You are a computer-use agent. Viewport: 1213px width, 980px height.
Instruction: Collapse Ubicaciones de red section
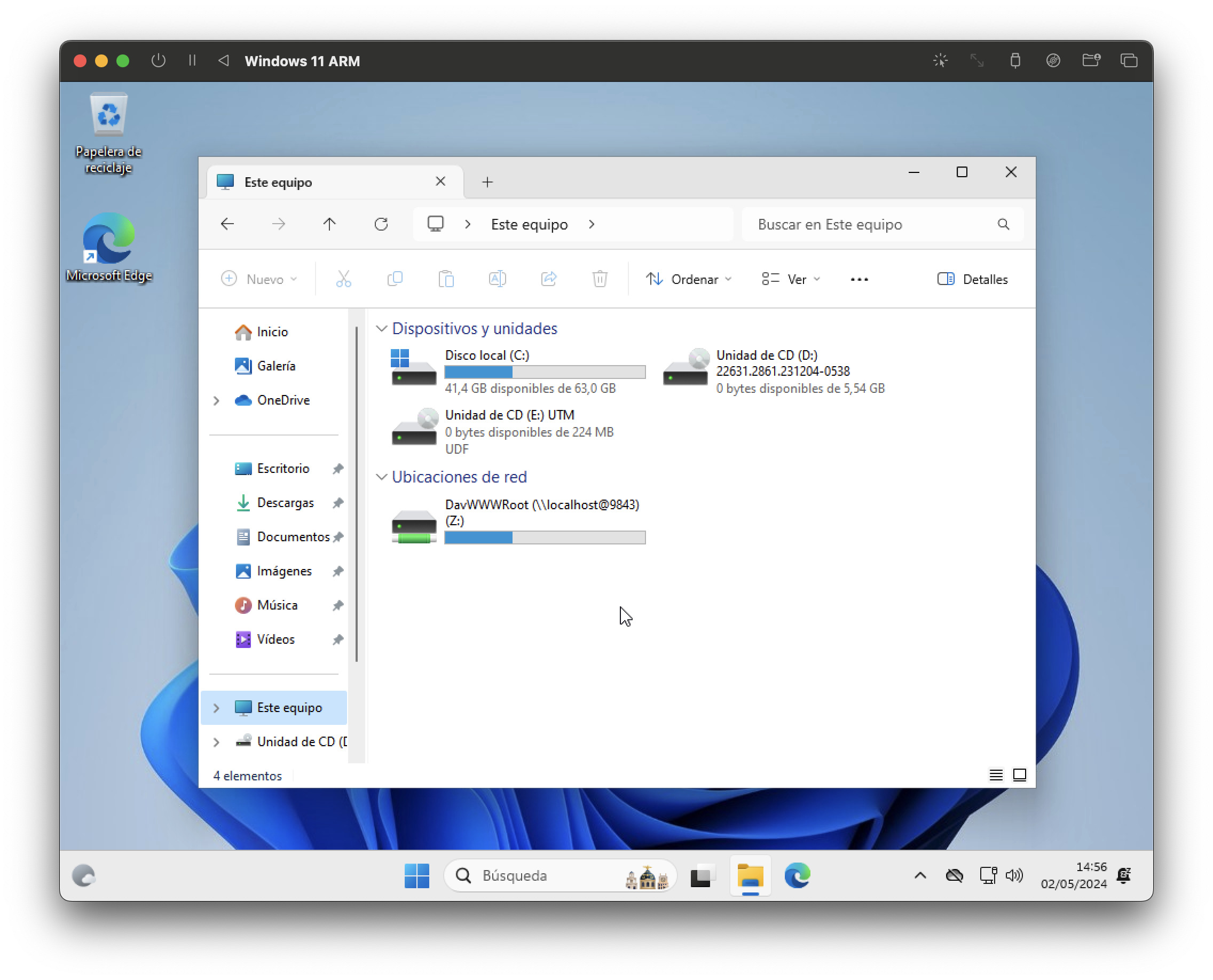[x=382, y=477]
